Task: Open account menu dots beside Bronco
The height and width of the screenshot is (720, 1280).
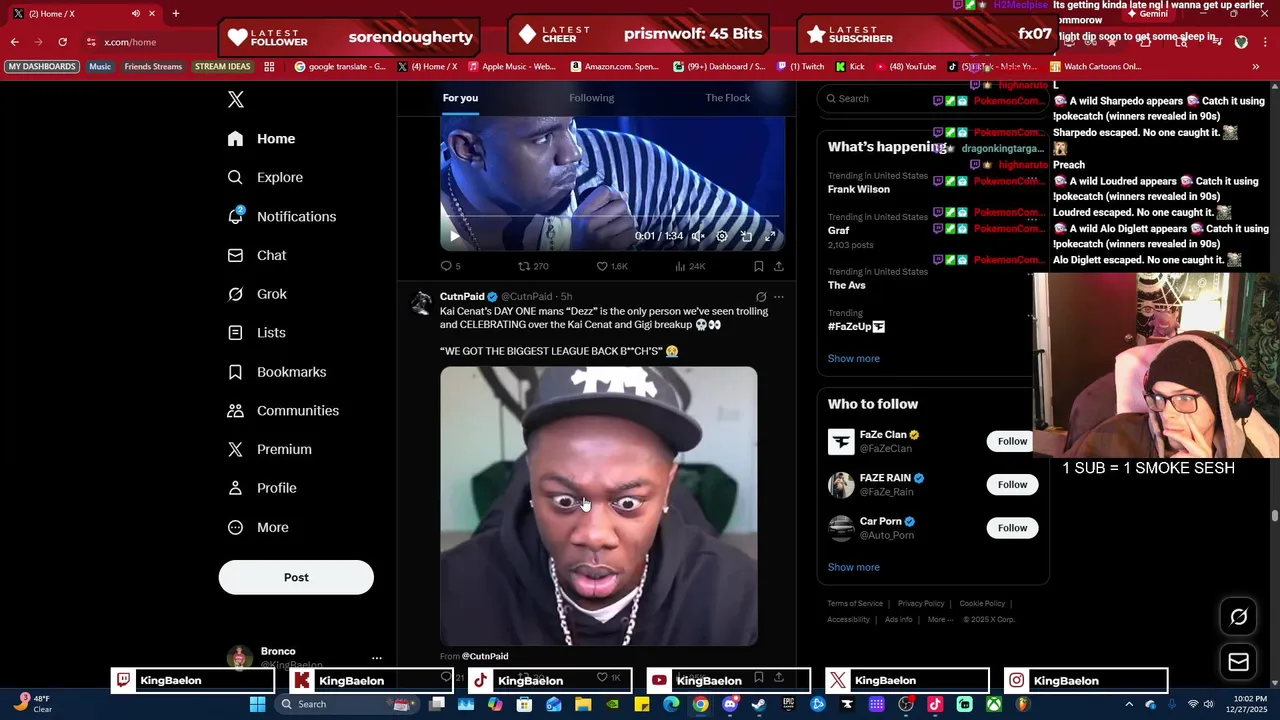Action: [377, 658]
